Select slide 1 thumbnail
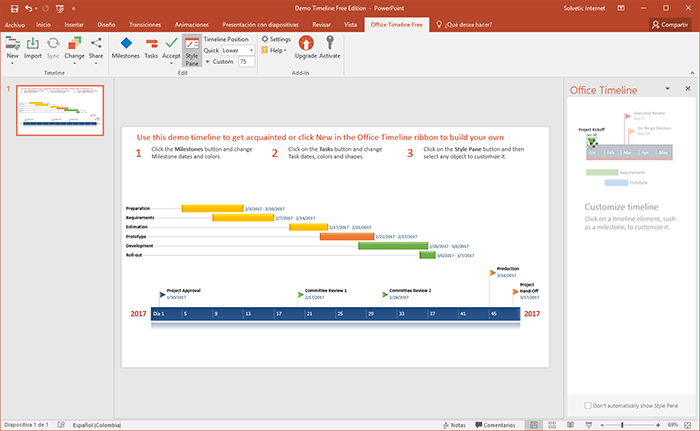 [60, 110]
